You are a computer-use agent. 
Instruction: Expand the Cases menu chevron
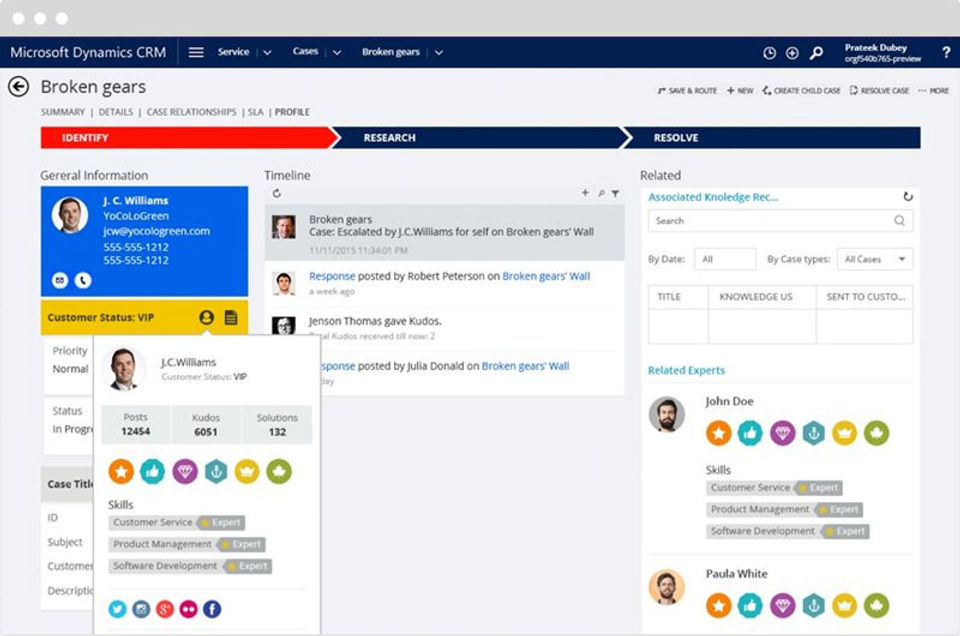click(x=337, y=53)
